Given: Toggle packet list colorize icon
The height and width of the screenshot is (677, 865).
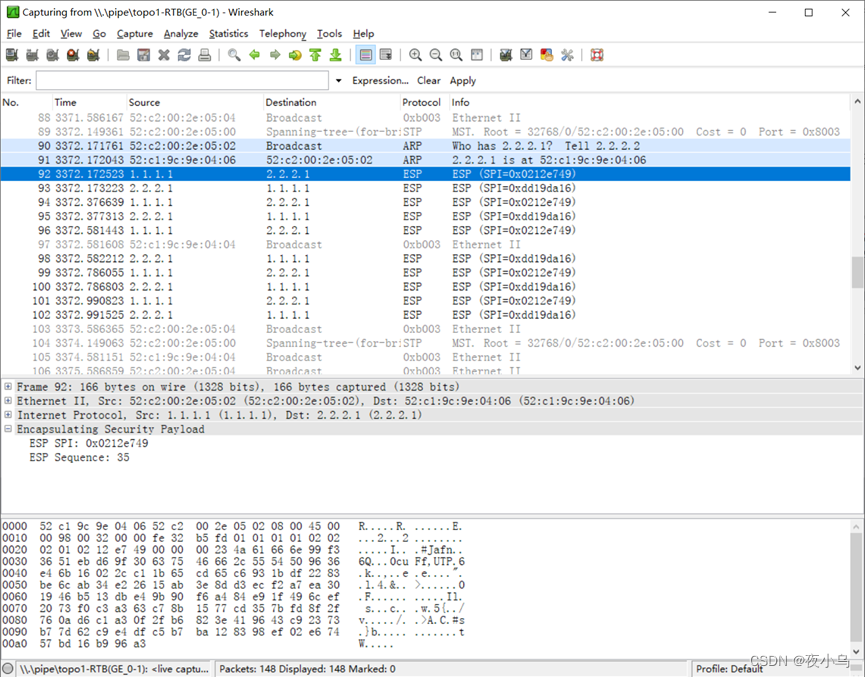Looking at the screenshot, I should tap(365, 55).
